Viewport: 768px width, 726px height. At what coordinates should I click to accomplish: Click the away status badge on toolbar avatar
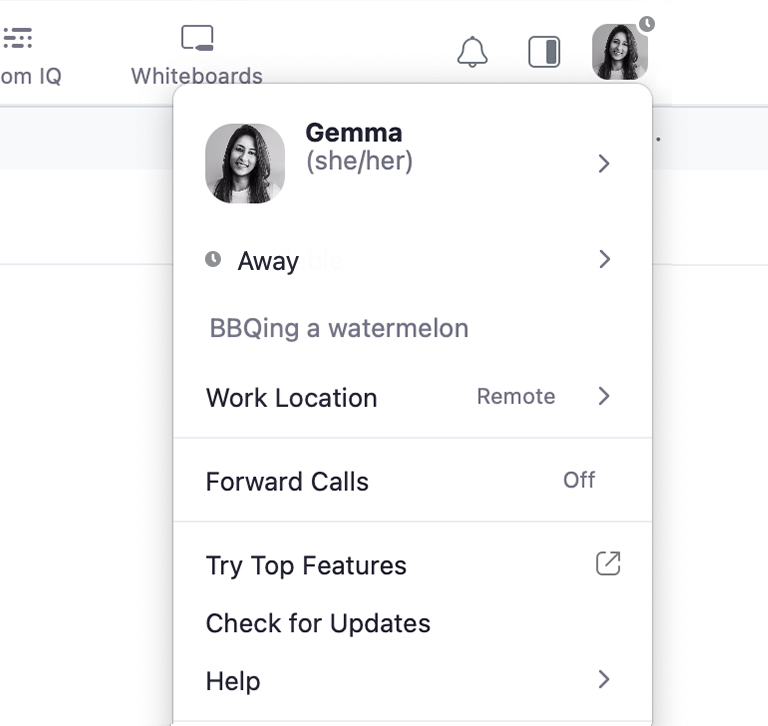[x=647, y=24]
